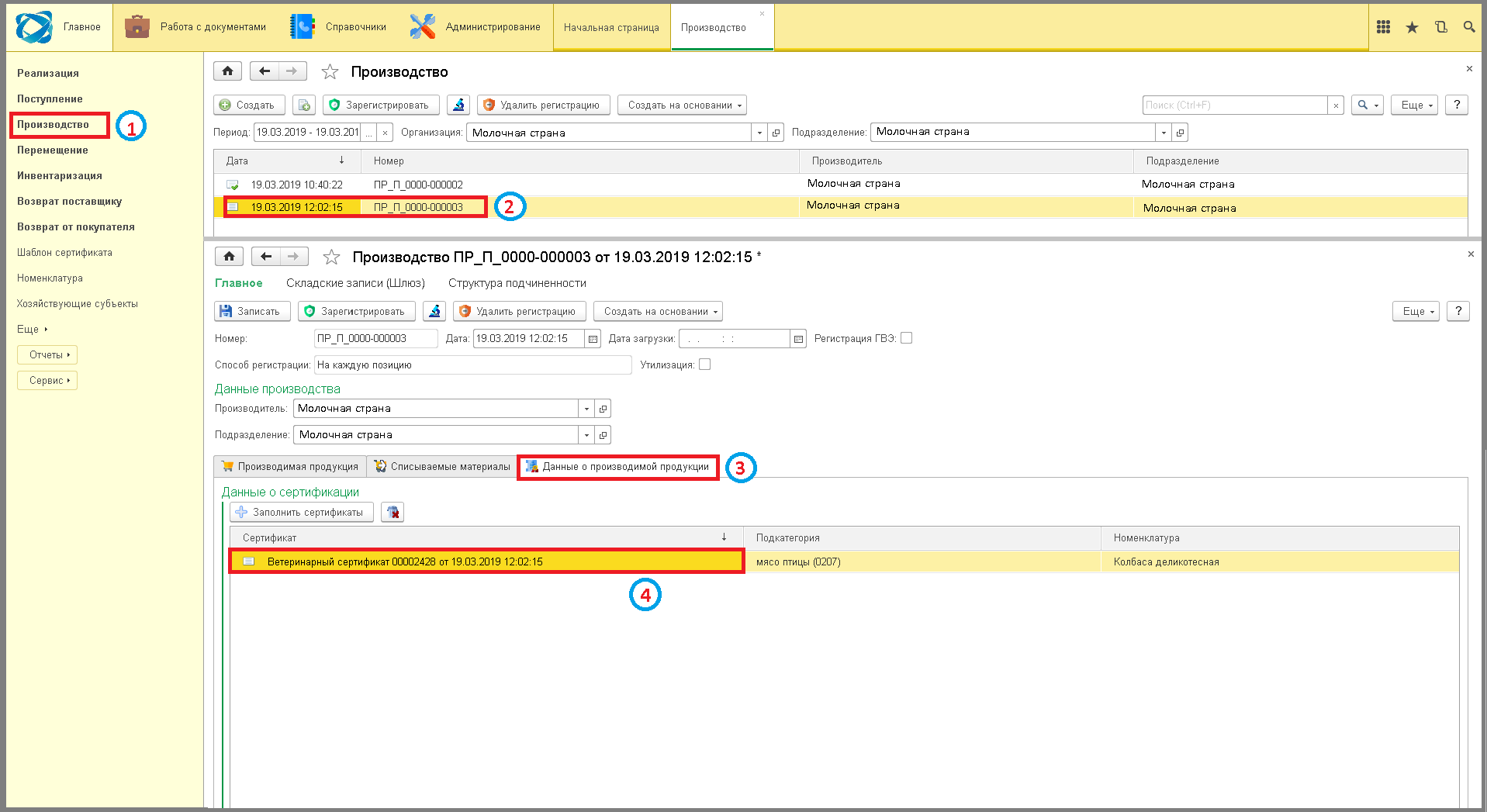Open calendar picker for Дата field
1487x812 pixels.
(x=593, y=339)
